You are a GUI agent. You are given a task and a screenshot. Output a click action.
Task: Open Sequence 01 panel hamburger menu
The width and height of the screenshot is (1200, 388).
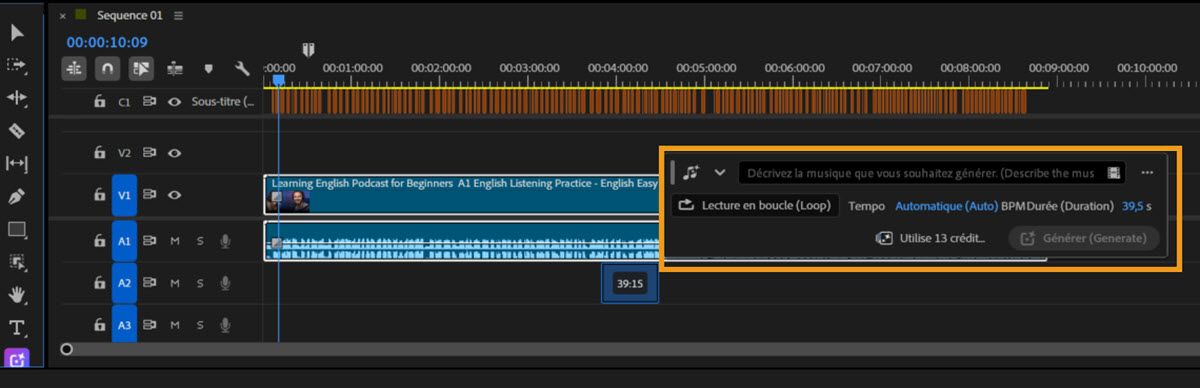tap(178, 16)
